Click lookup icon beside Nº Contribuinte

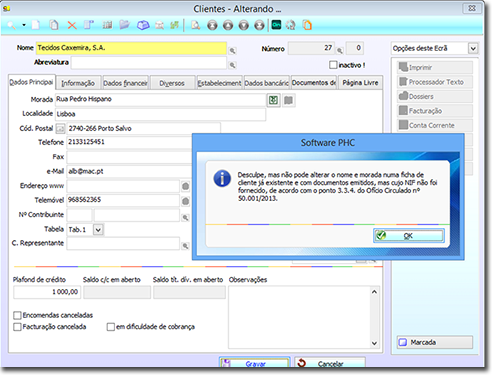click(x=185, y=218)
